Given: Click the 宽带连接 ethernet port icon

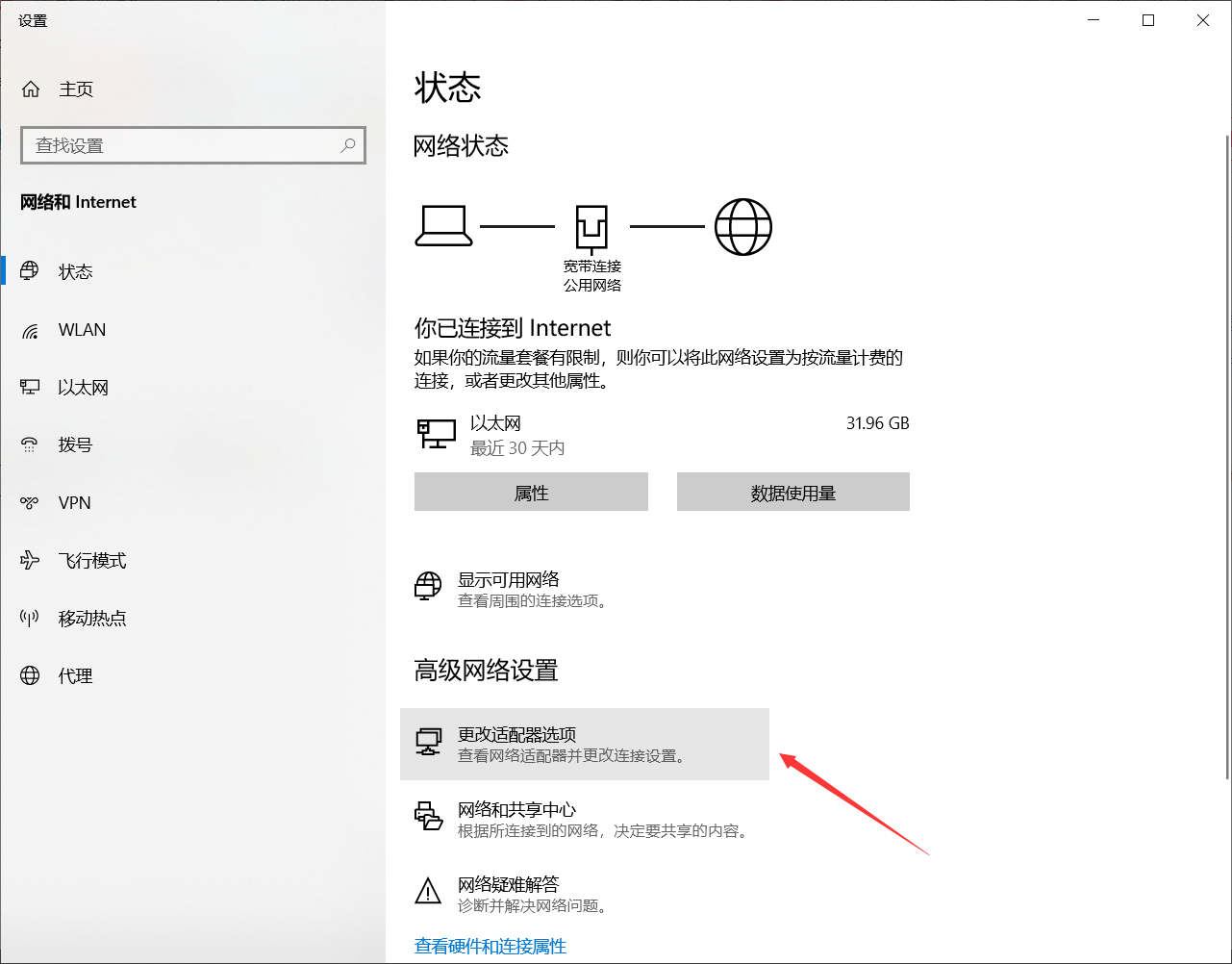Looking at the screenshot, I should pos(592,228).
